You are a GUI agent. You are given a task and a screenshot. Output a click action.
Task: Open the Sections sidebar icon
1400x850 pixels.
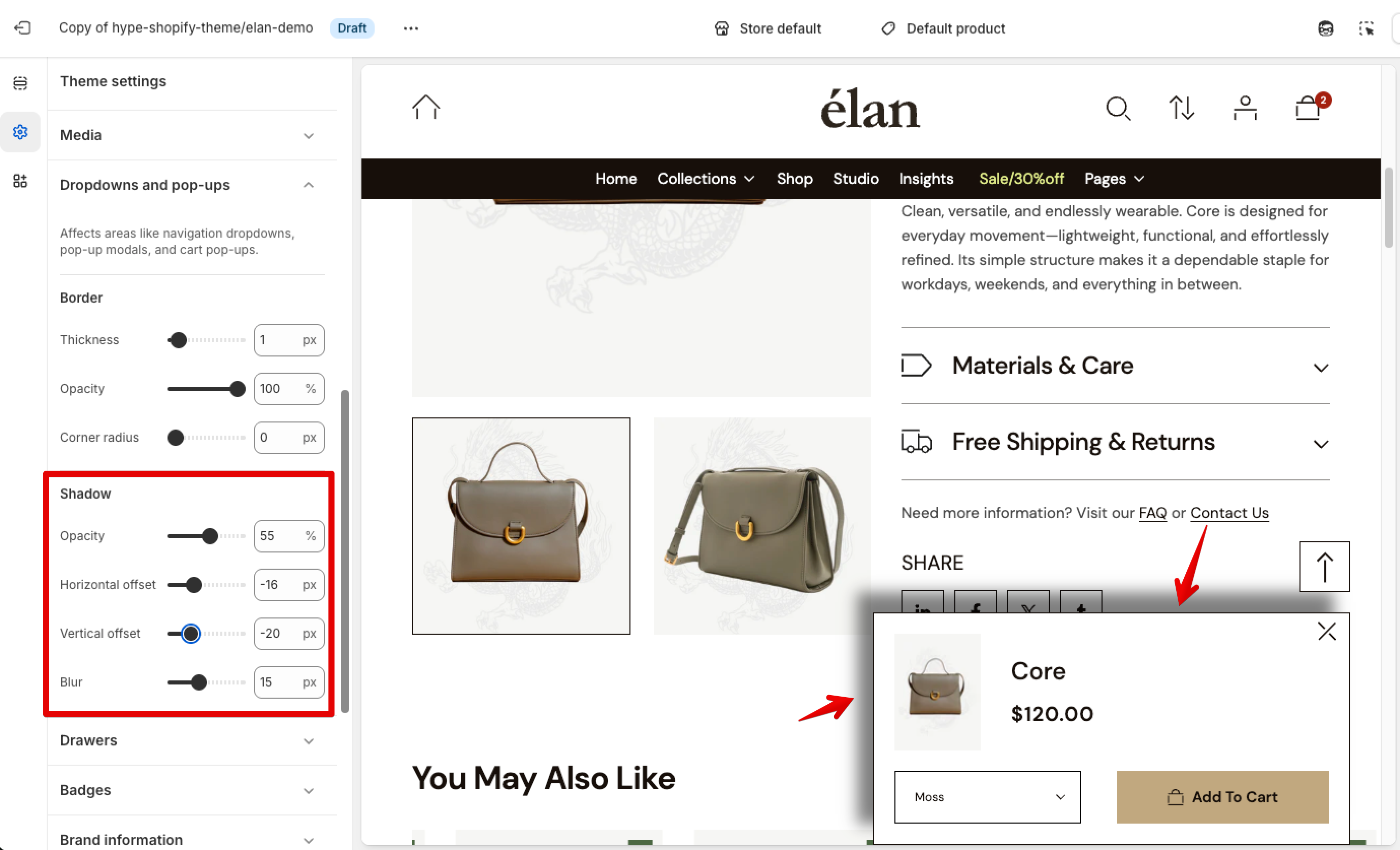coord(20,83)
